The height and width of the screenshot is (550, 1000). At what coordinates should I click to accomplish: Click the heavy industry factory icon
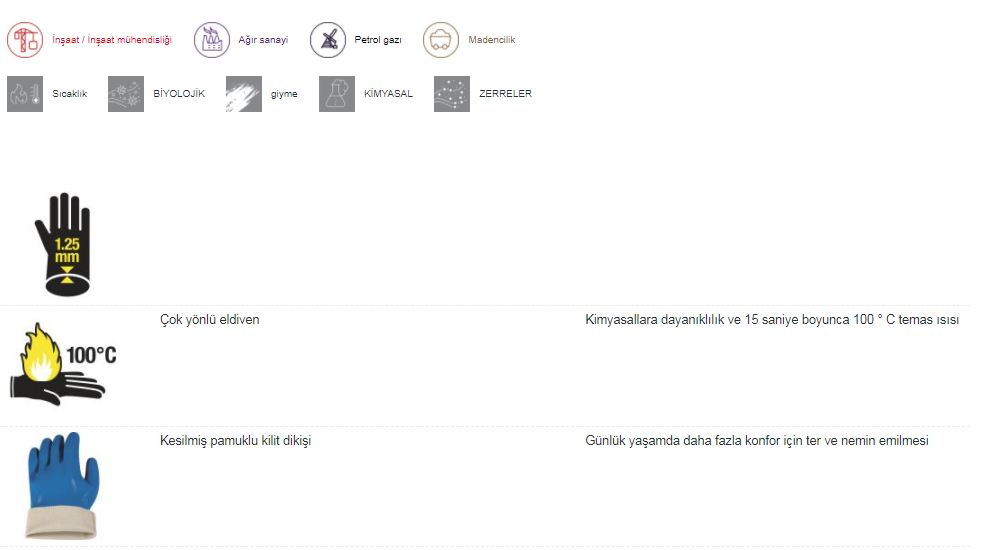tap(212, 40)
